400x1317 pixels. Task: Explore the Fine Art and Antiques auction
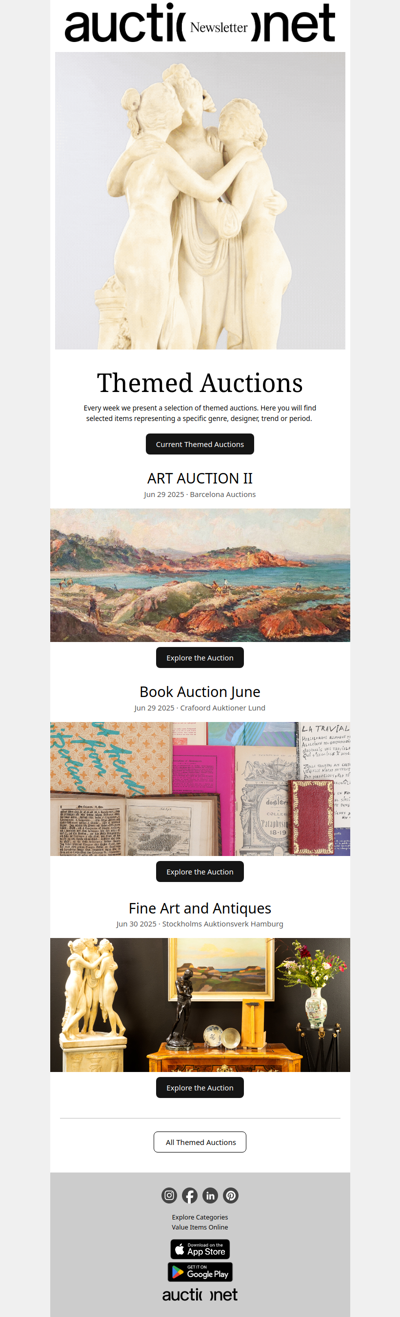coord(200,1088)
